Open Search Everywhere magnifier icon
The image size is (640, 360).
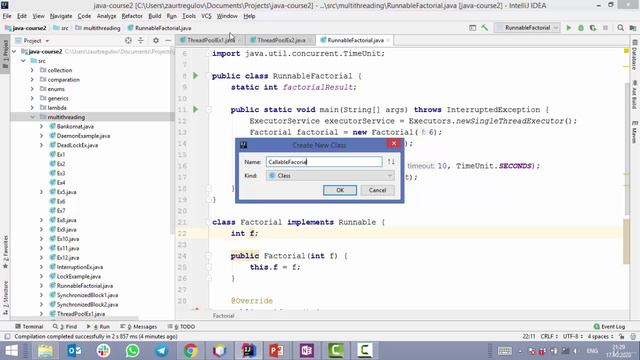pyautogui.click(x=620, y=28)
